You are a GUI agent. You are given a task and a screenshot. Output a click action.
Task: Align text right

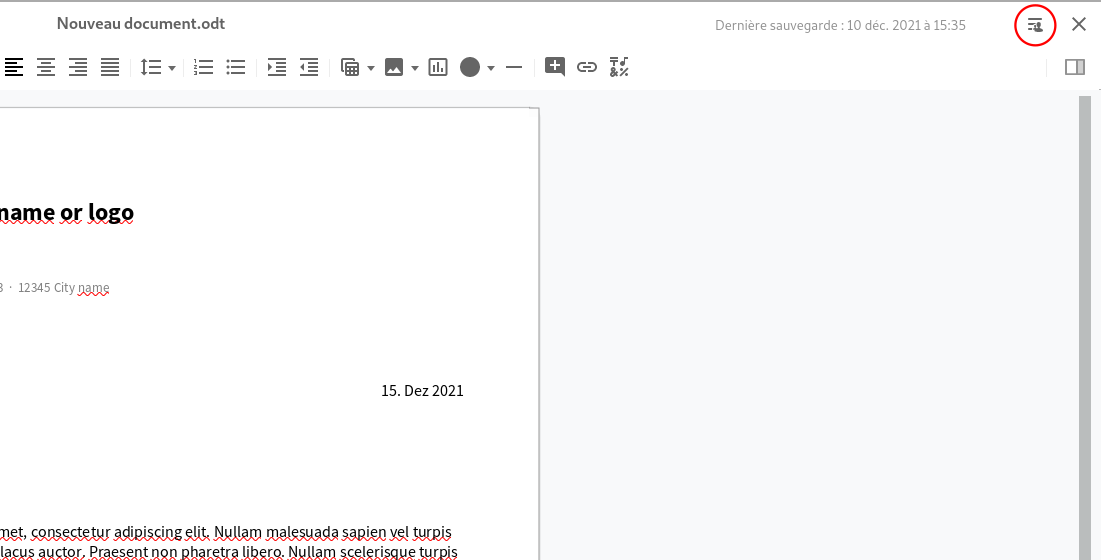(x=78, y=67)
